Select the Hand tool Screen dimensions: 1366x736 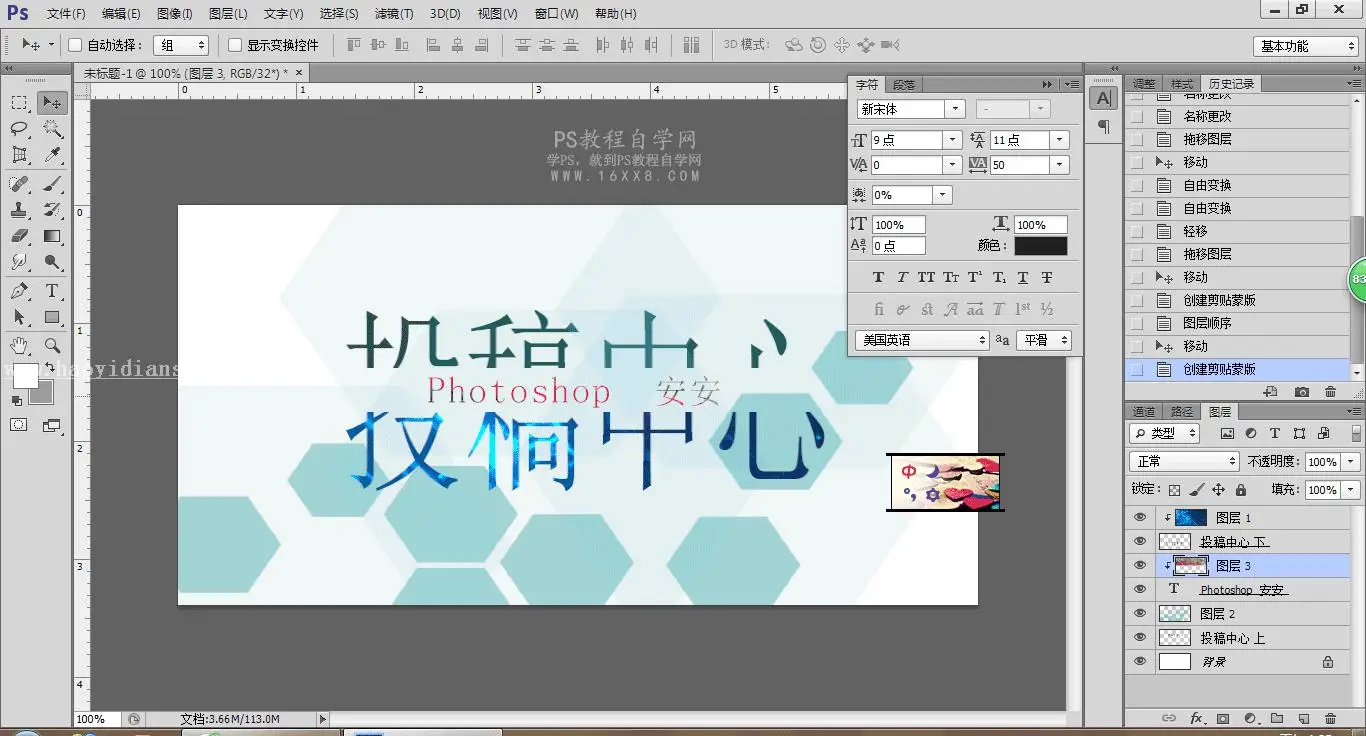coord(19,346)
